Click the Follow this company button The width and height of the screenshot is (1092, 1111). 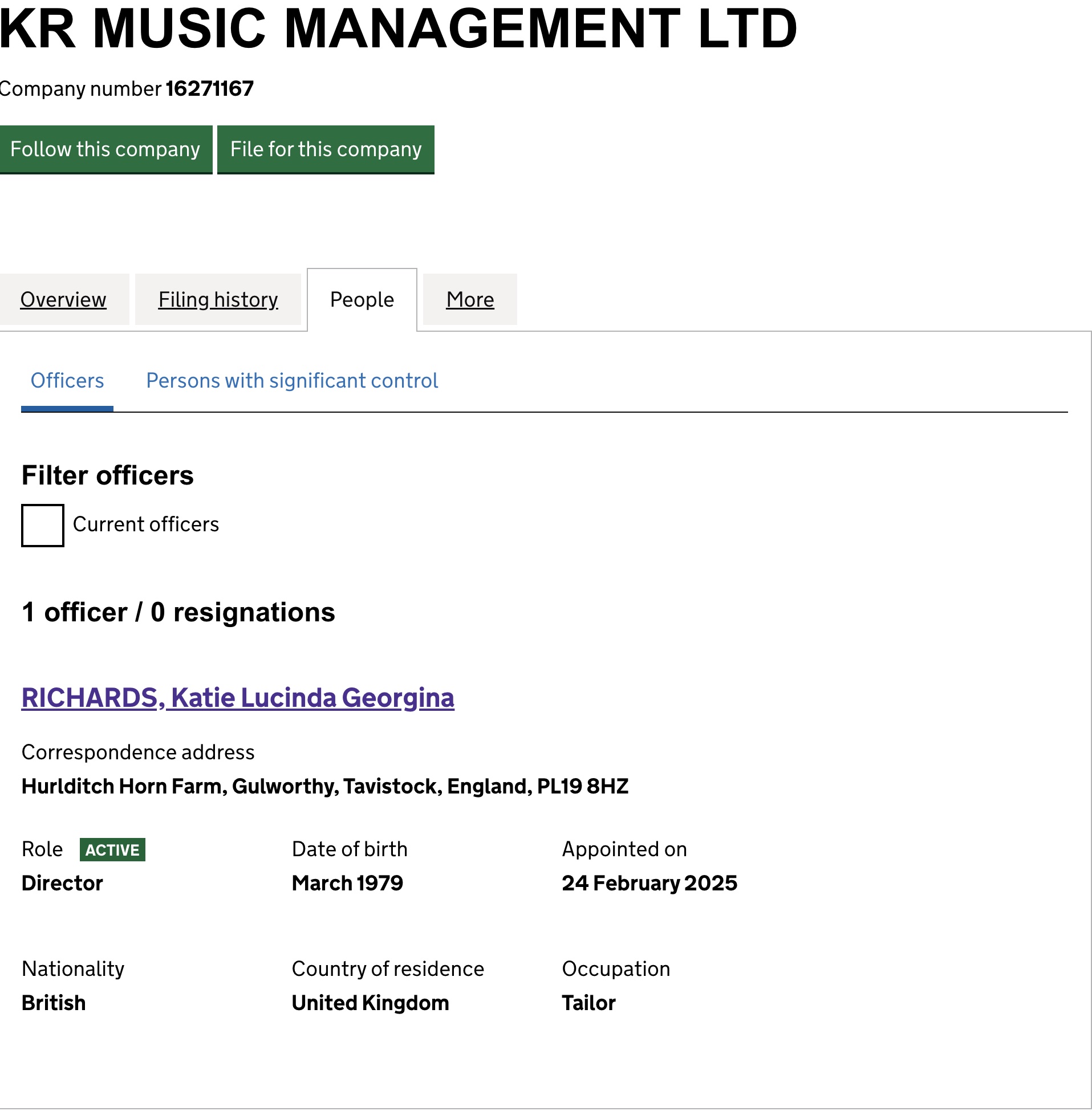tap(105, 149)
